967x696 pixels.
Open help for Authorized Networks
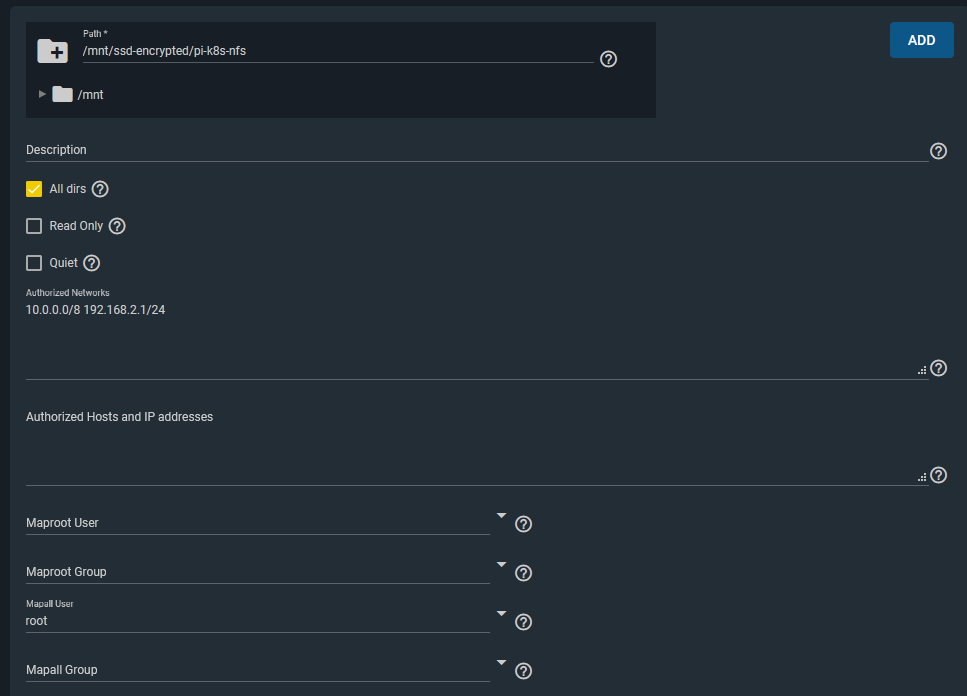point(938,369)
